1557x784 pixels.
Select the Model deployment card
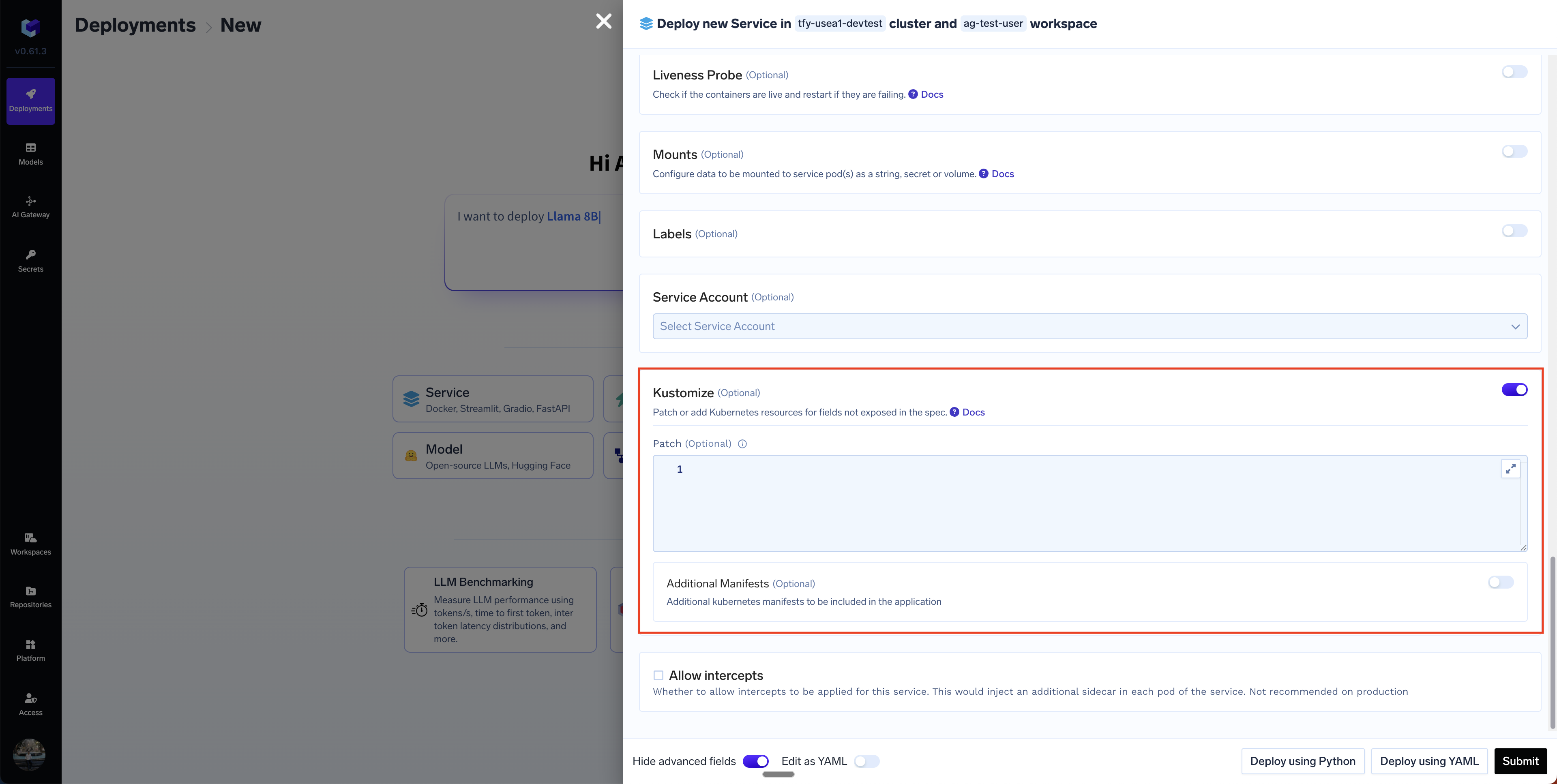coord(493,456)
